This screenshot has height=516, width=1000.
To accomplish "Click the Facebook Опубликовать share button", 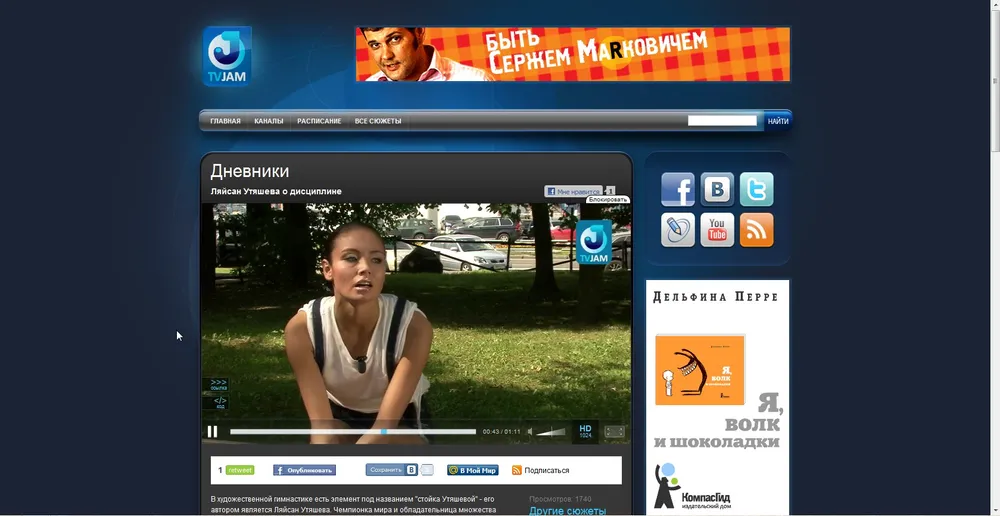I will point(304,470).
